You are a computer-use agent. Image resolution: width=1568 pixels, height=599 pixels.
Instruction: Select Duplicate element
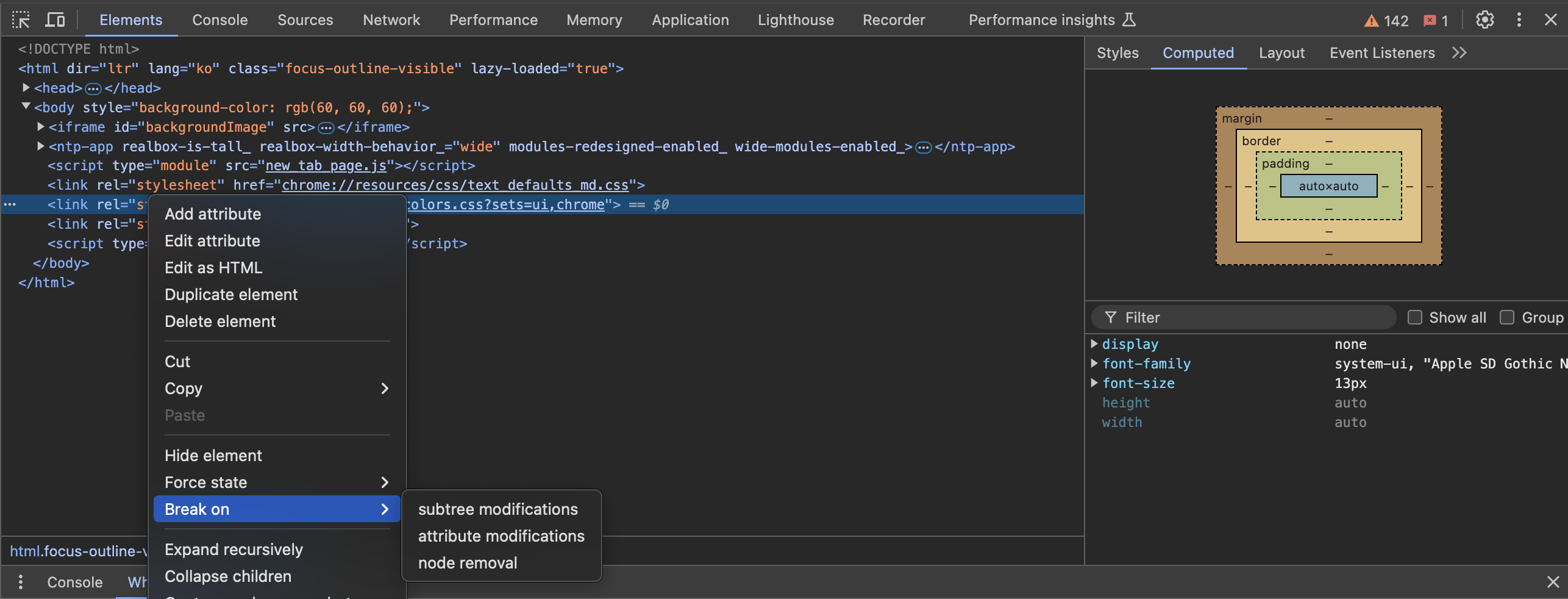click(277, 295)
